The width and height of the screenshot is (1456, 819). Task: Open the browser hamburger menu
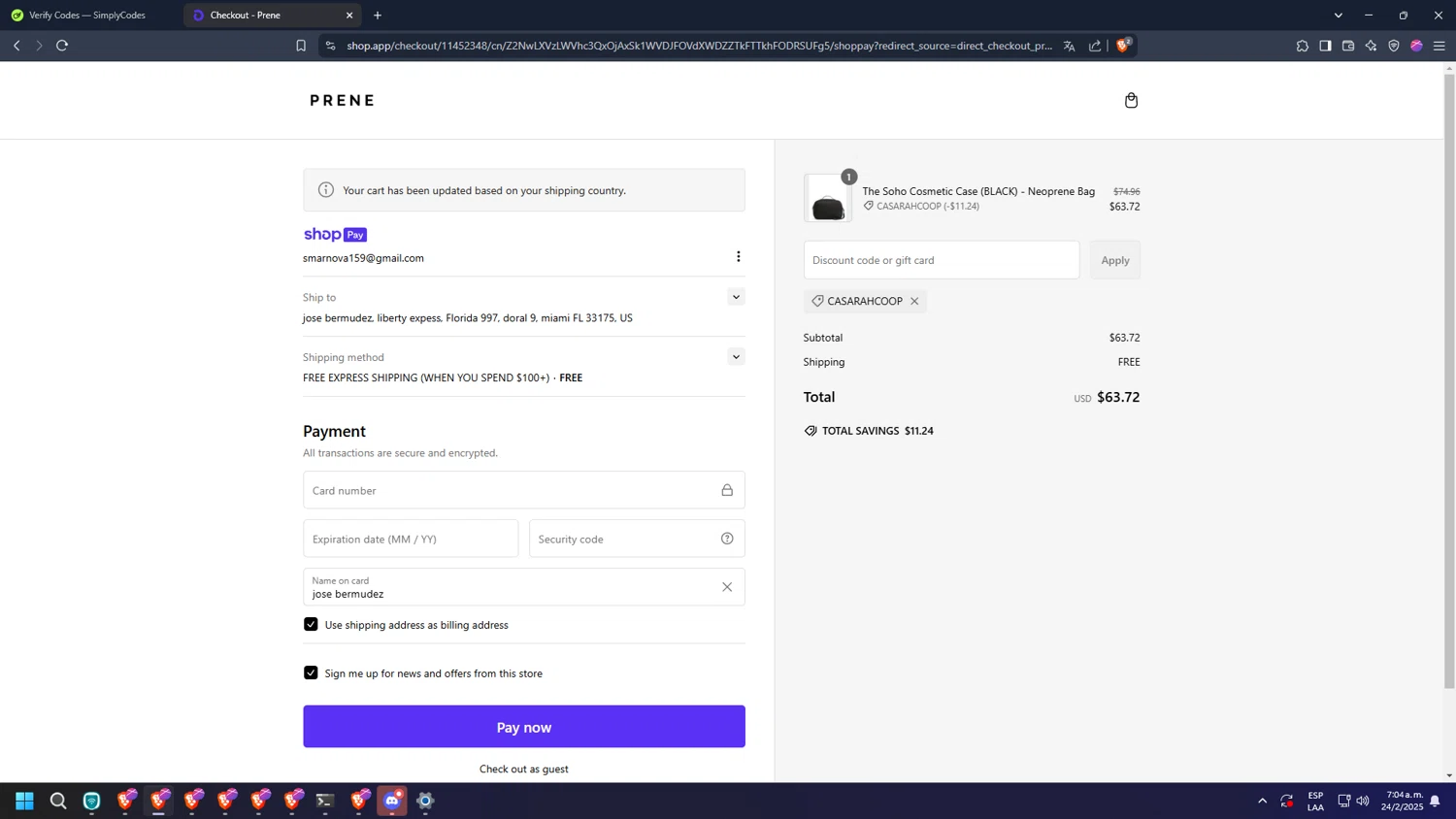tap(1439, 46)
